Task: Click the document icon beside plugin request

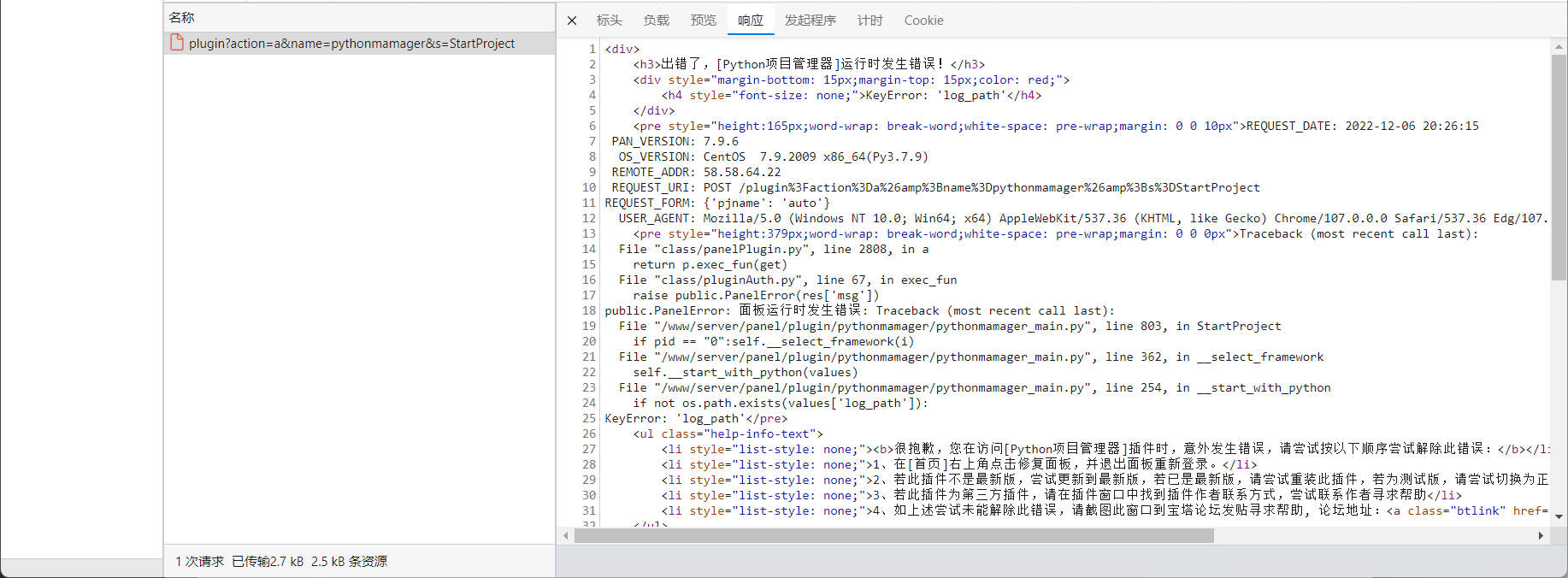Action: 177,43
